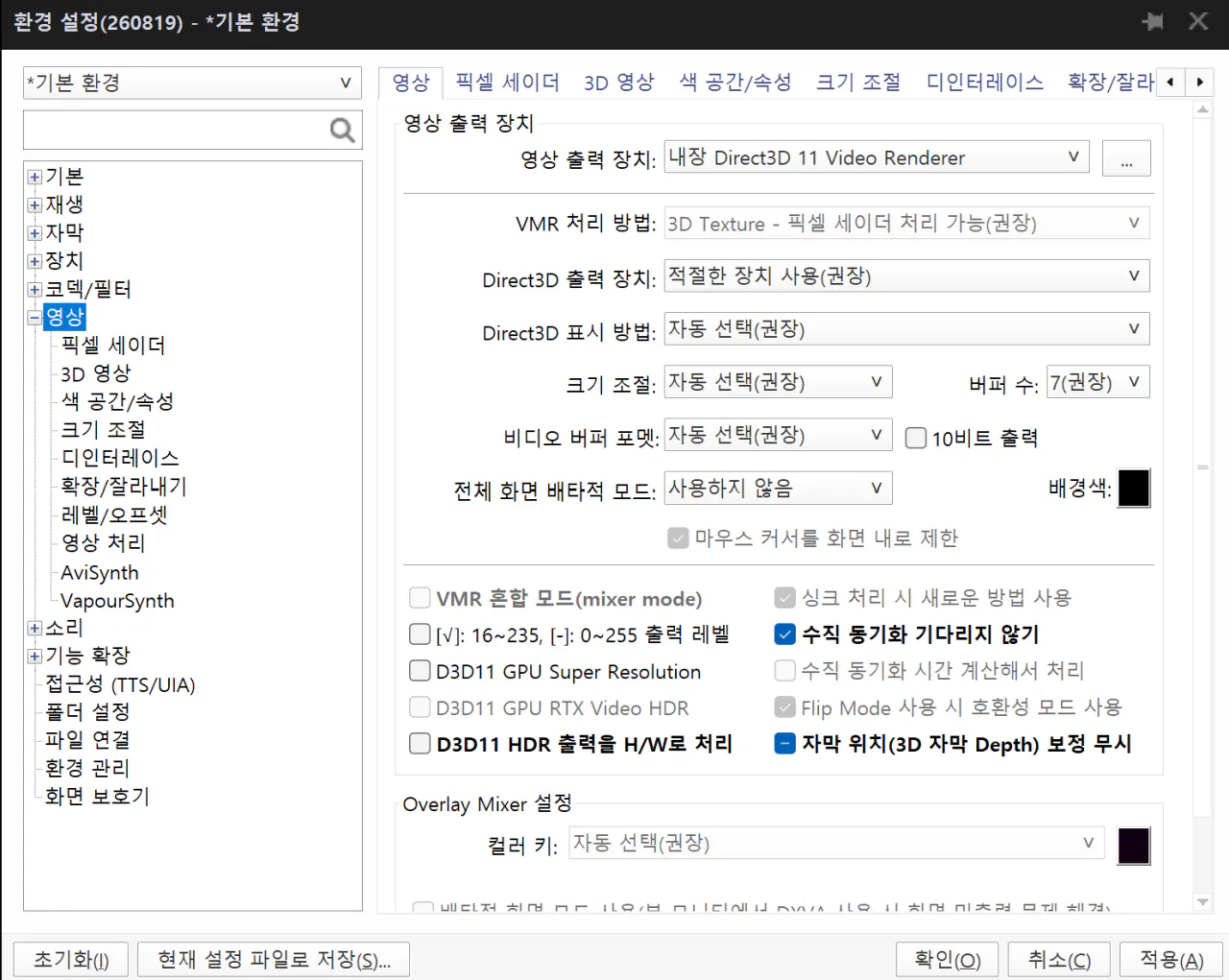Open the 영상 출력 장치 dropdown

point(877,156)
